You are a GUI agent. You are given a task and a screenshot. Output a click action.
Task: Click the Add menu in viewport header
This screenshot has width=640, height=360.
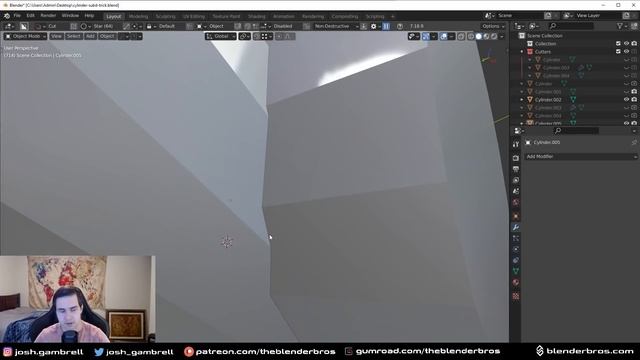pyautogui.click(x=90, y=36)
